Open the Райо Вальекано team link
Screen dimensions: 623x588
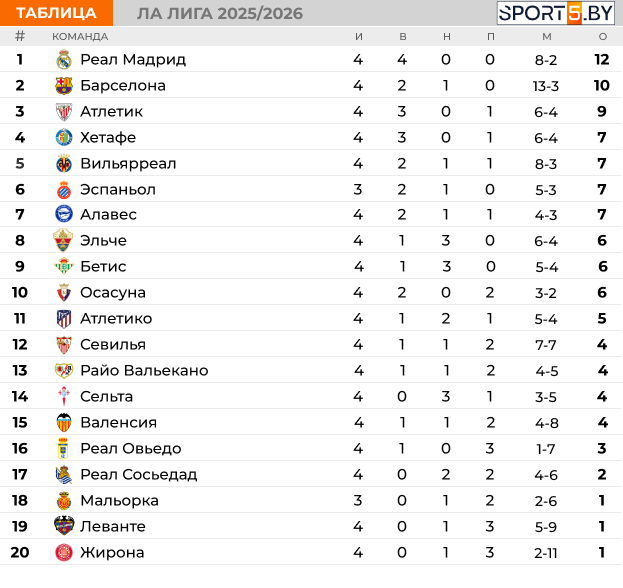(144, 371)
